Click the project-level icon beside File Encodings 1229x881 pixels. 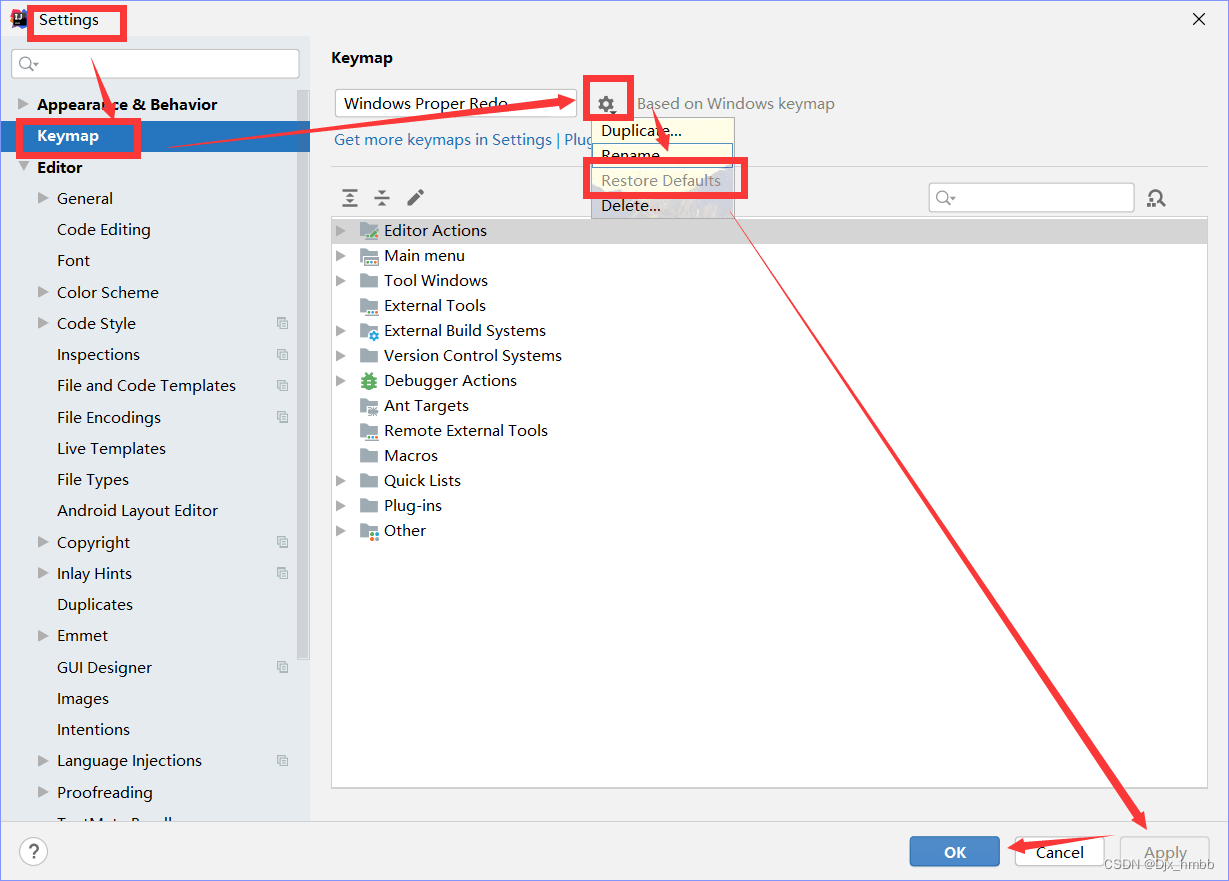(x=283, y=417)
